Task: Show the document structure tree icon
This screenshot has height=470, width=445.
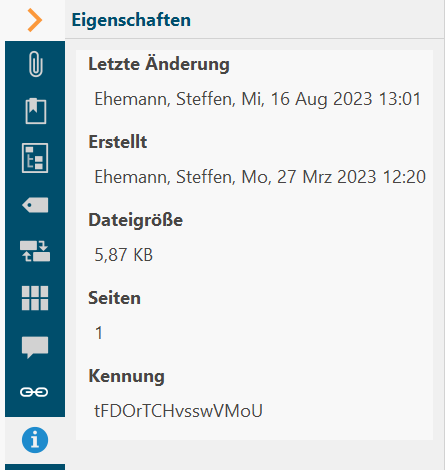Action: click(x=35, y=158)
